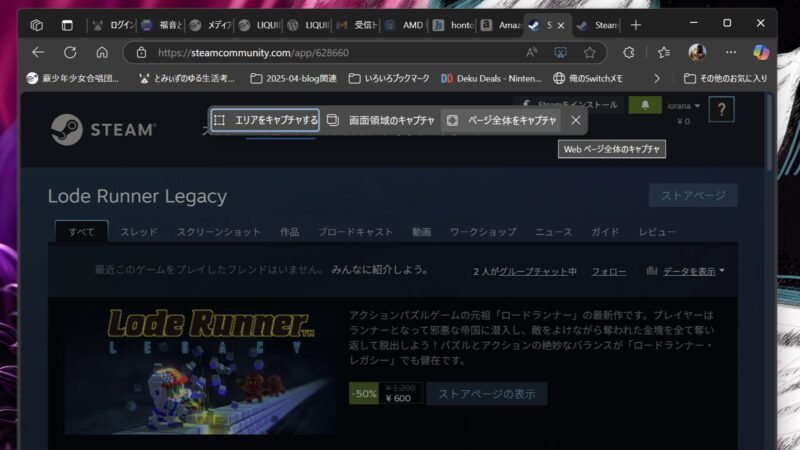This screenshot has width=800, height=450.
Task: Open the 俺のSwitchメモ bookmark
Action: (588, 78)
